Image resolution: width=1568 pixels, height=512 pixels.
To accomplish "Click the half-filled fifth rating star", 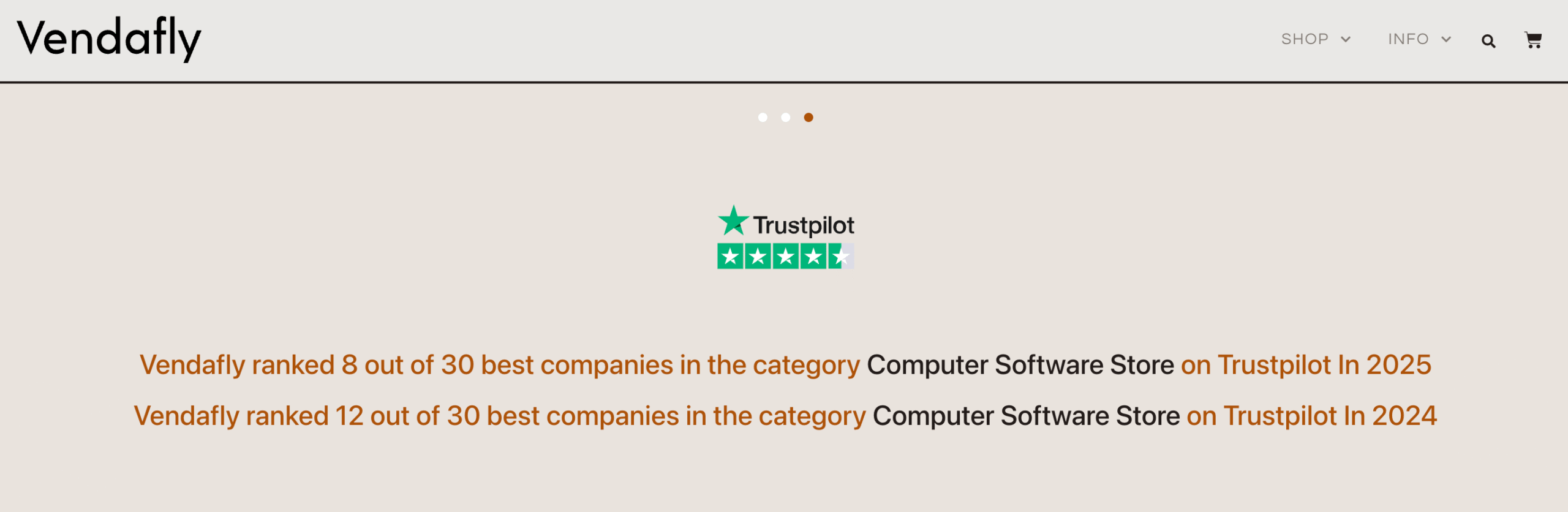I will (x=841, y=256).
